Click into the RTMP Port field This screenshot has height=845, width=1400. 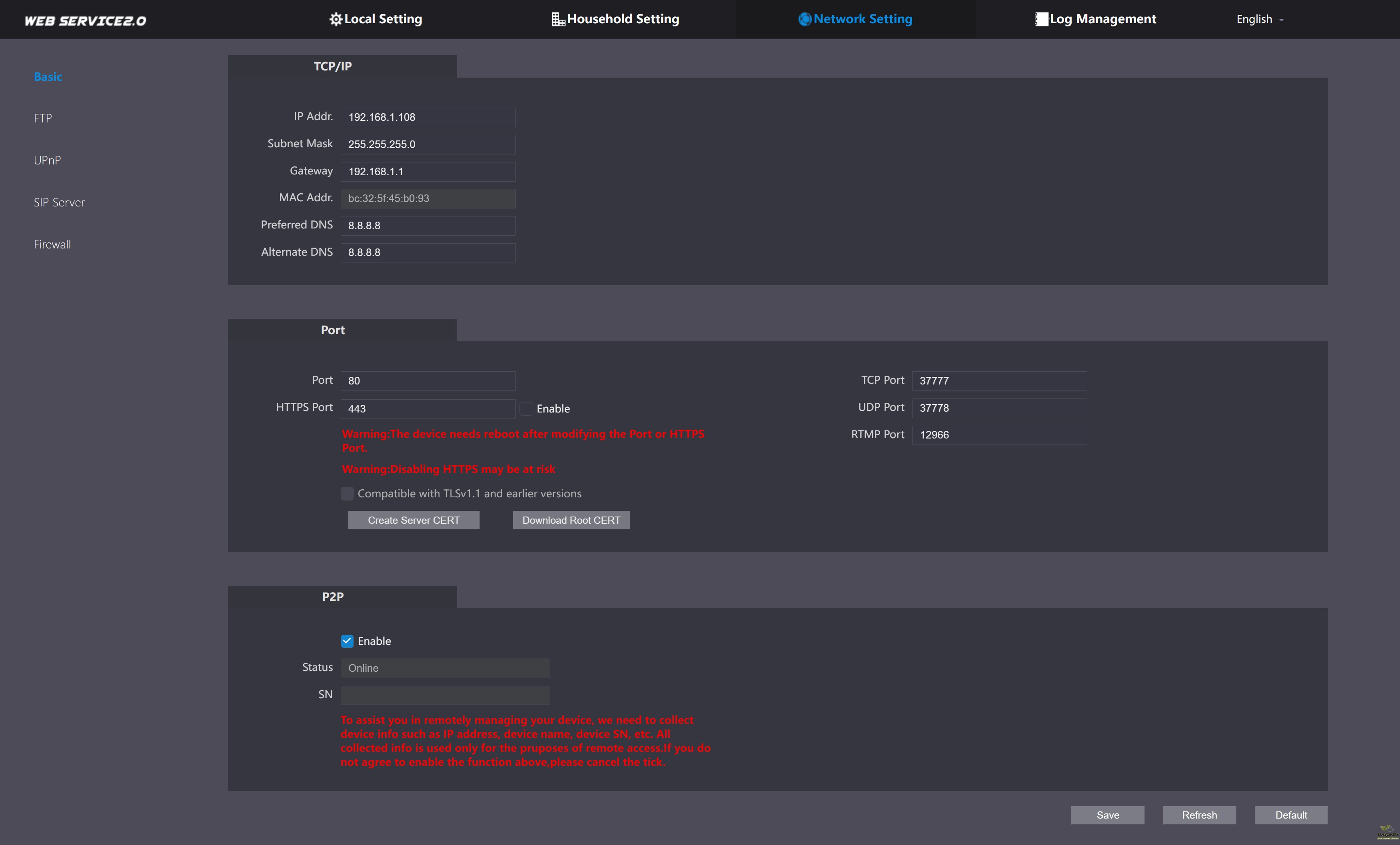pyautogui.click(x=999, y=435)
